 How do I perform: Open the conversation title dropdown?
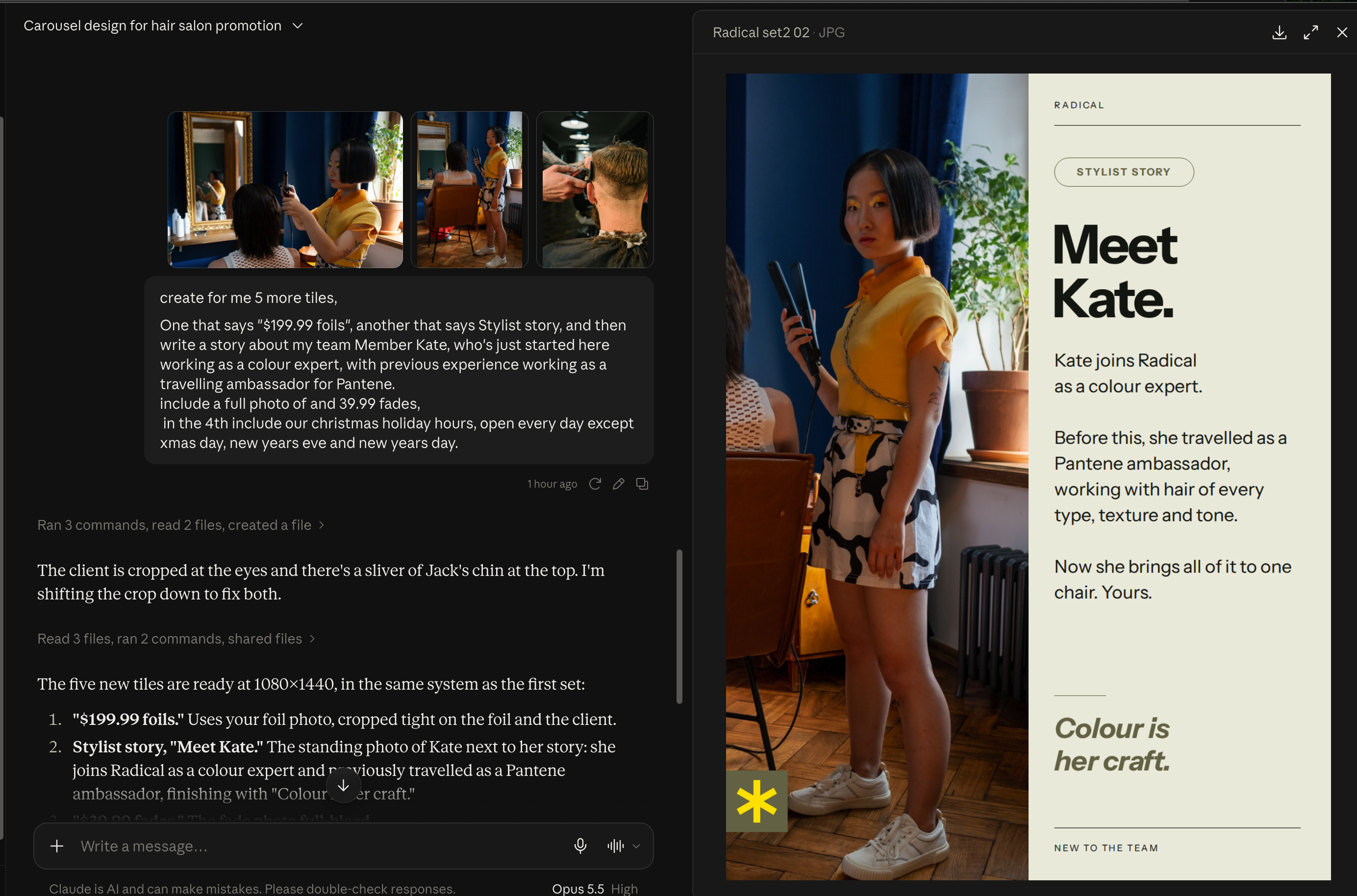[297, 25]
